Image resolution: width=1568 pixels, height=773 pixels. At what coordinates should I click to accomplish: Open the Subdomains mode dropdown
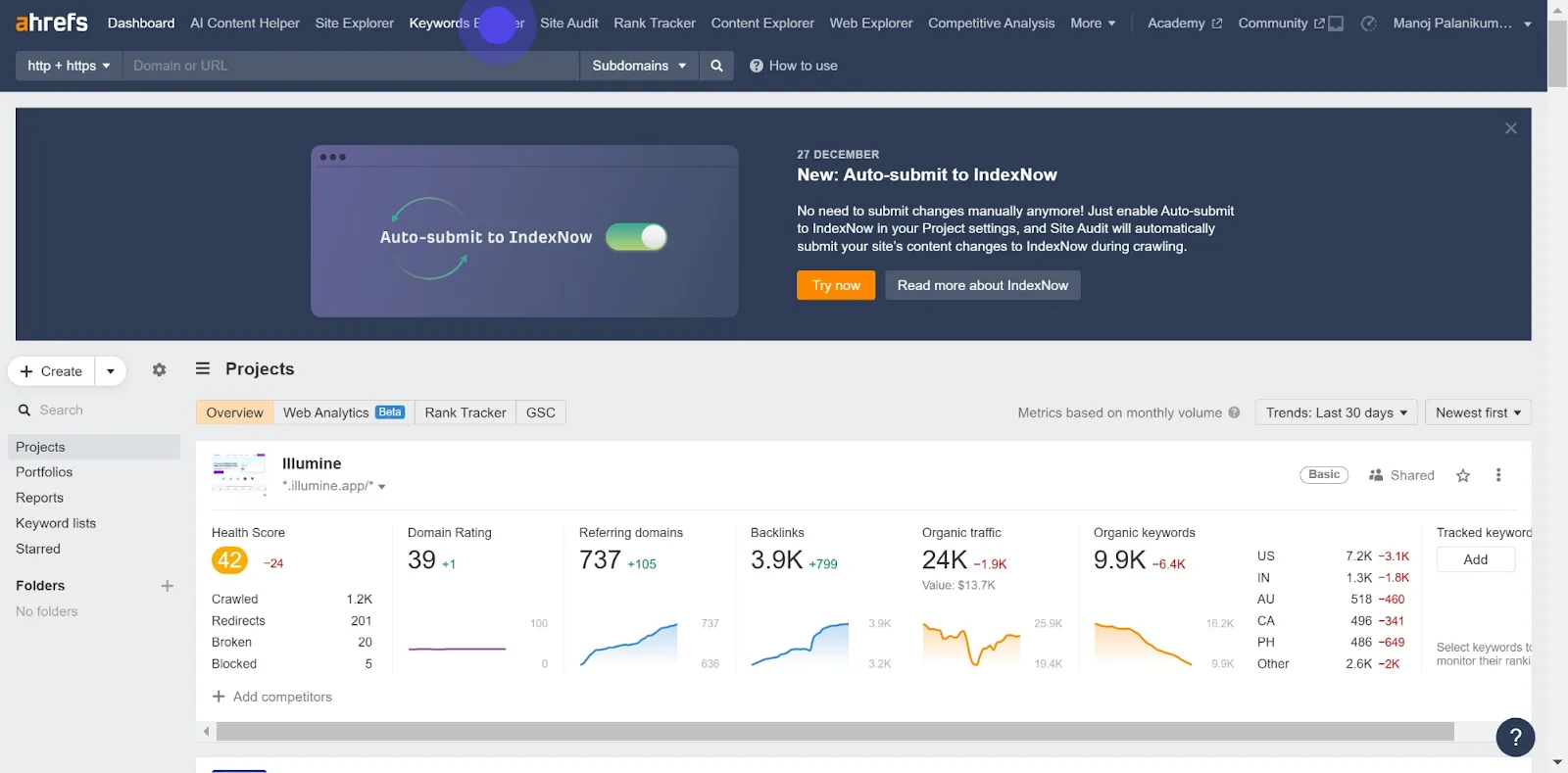pos(639,66)
